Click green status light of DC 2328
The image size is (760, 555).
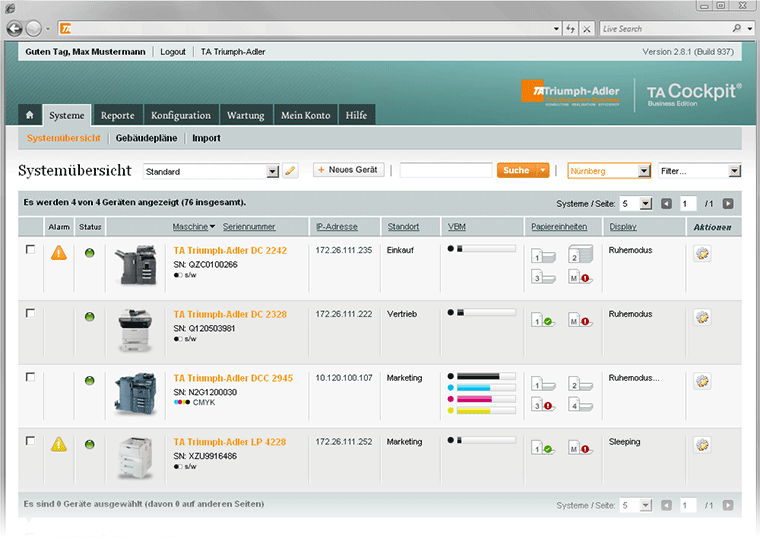[90, 317]
